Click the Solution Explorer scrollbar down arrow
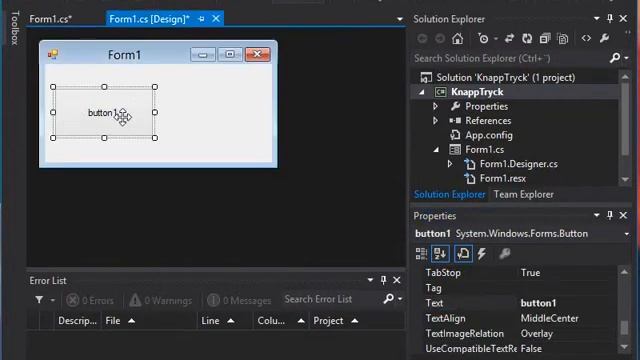640x360 pixels. (625, 180)
